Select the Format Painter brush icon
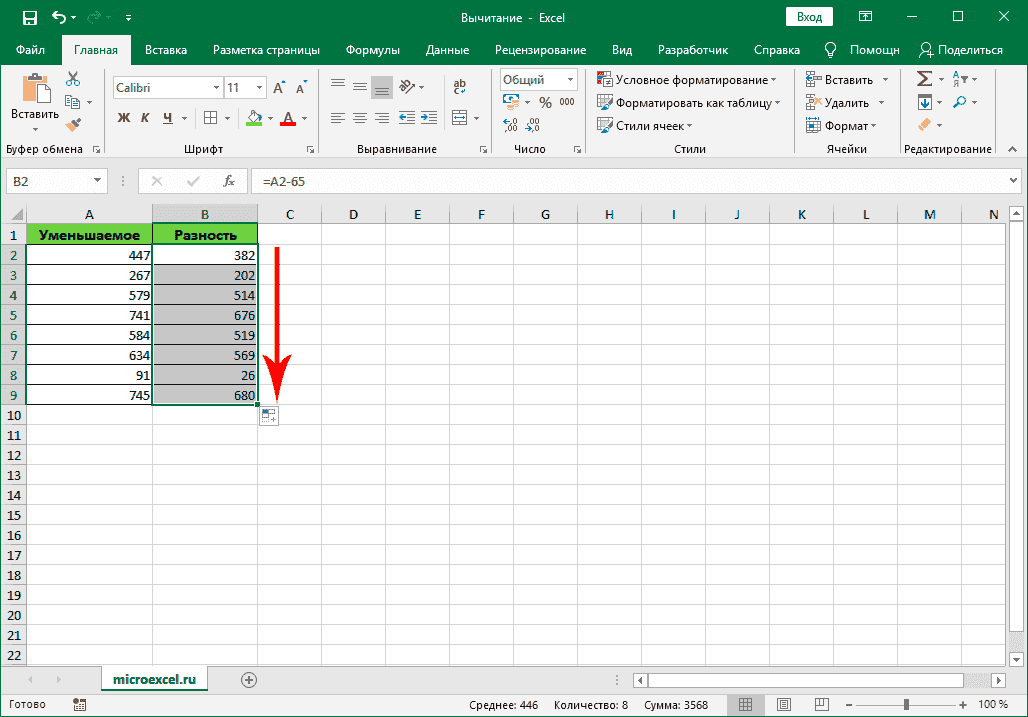The image size is (1028, 717). click(73, 124)
